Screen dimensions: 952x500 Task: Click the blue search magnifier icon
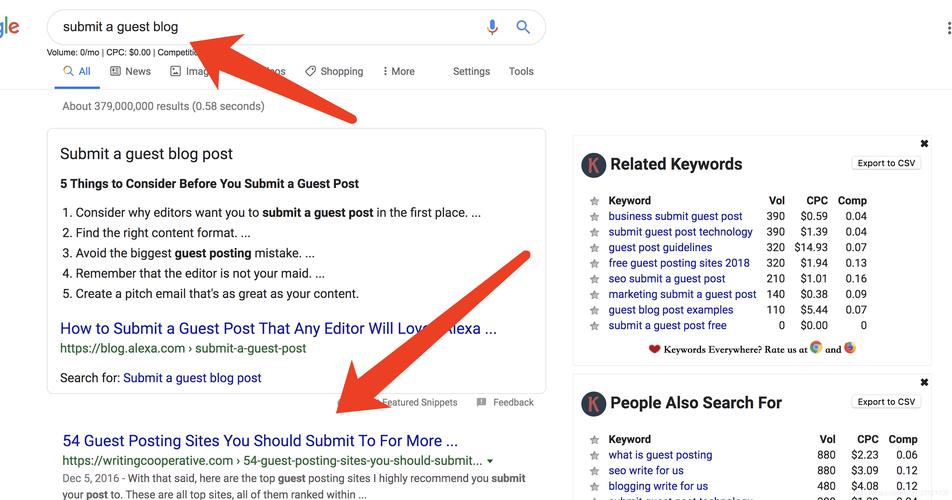click(x=523, y=28)
